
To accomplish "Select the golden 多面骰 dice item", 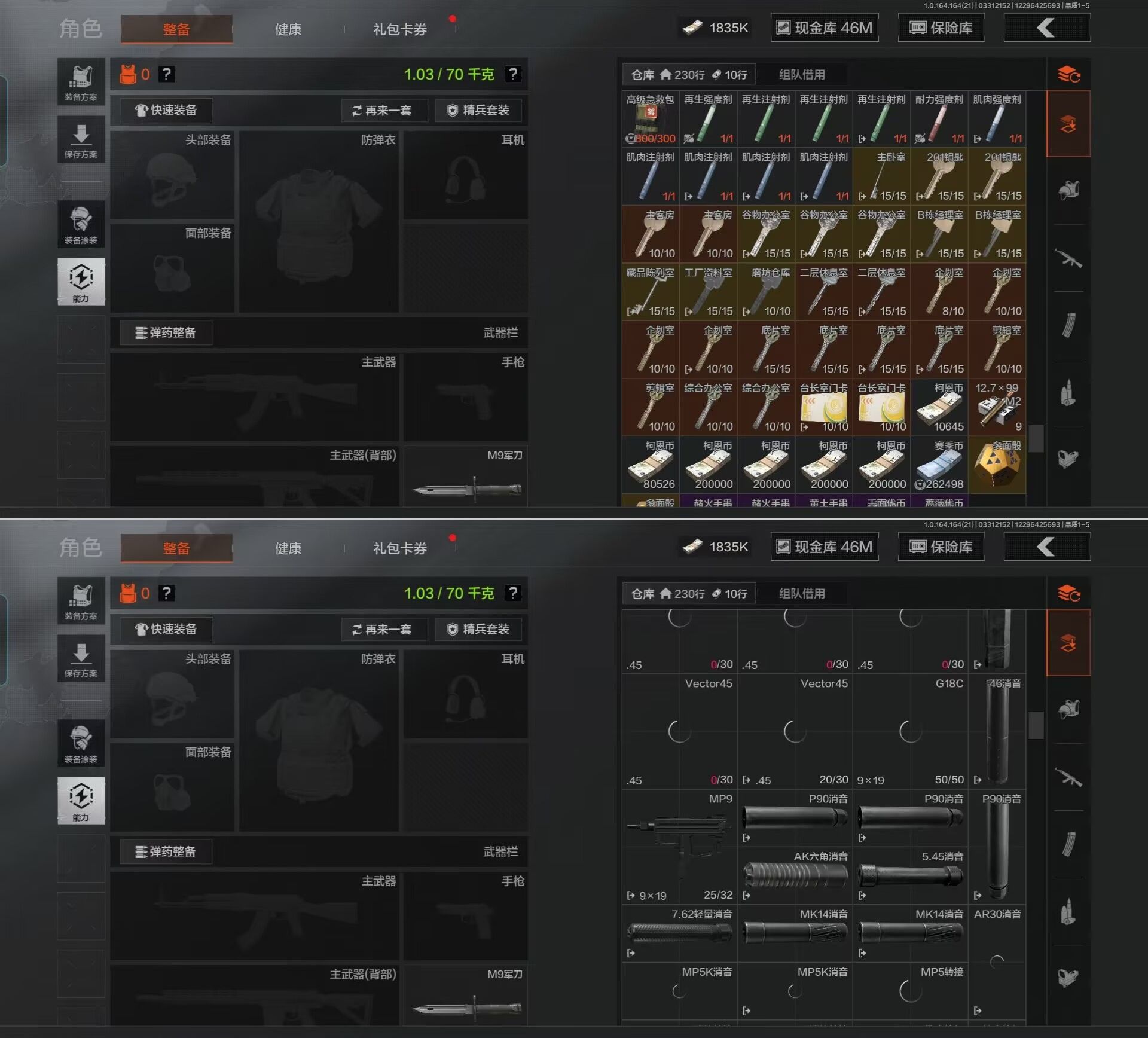I will pyautogui.click(x=997, y=465).
